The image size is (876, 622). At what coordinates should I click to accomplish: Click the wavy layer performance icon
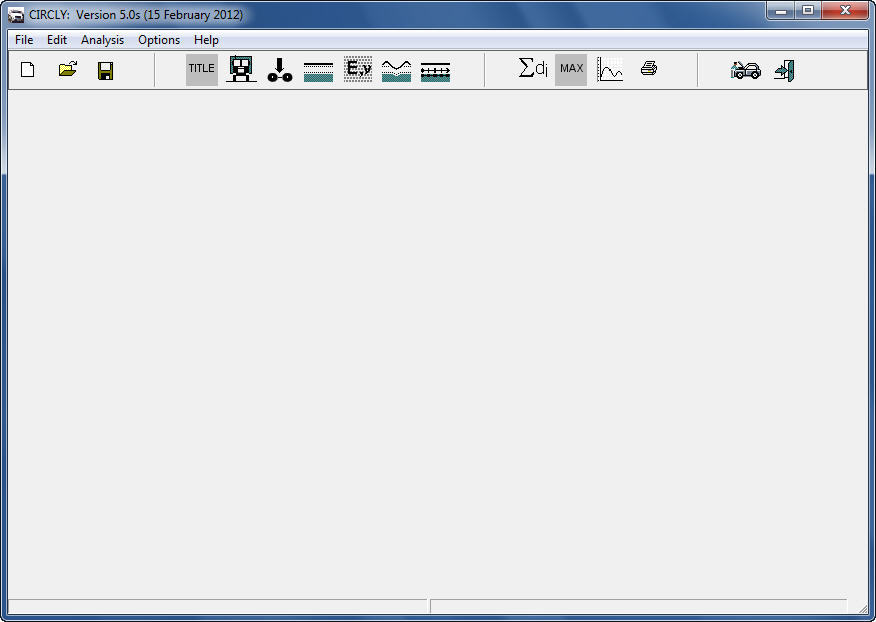(x=396, y=71)
